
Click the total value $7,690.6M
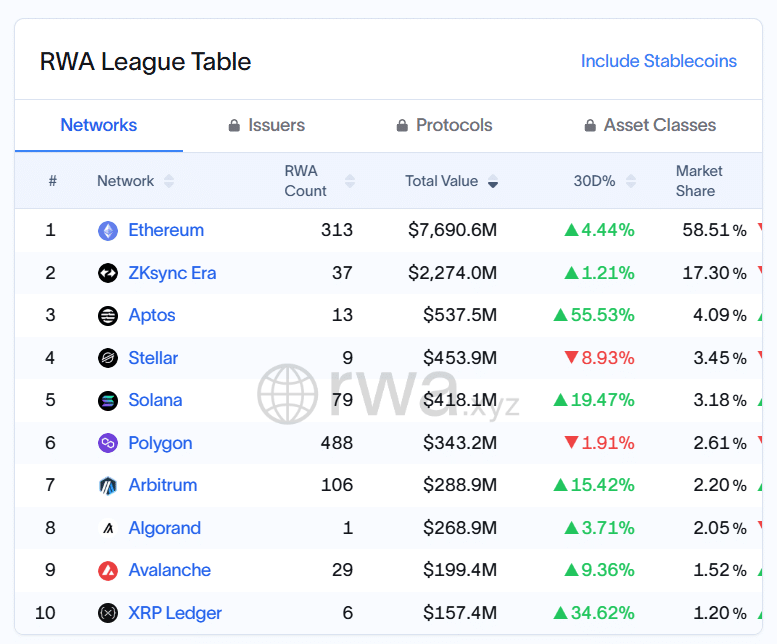point(452,230)
